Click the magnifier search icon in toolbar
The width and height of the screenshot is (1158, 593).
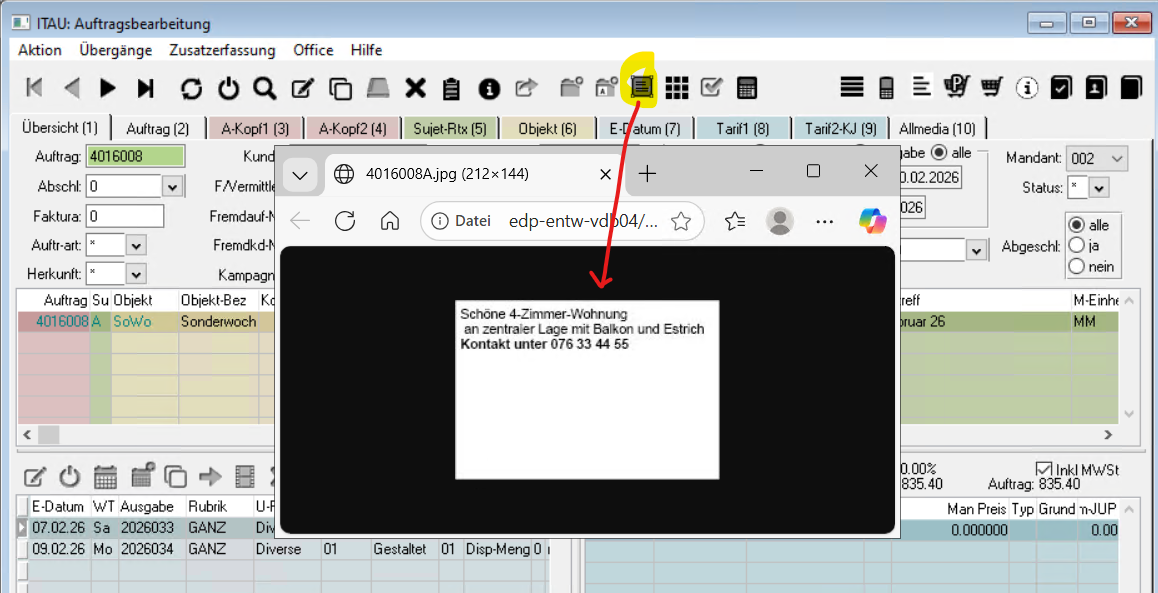tap(264, 88)
